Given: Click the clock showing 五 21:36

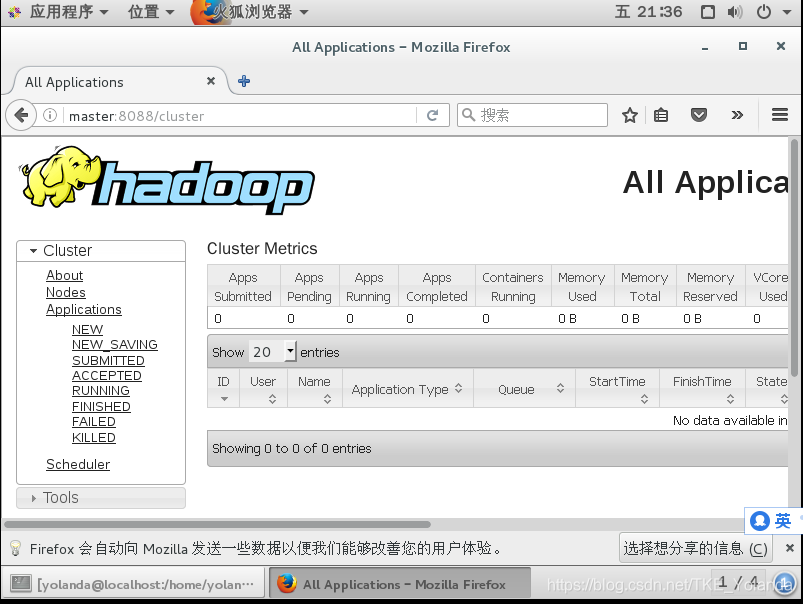Looking at the screenshot, I should click(648, 11).
